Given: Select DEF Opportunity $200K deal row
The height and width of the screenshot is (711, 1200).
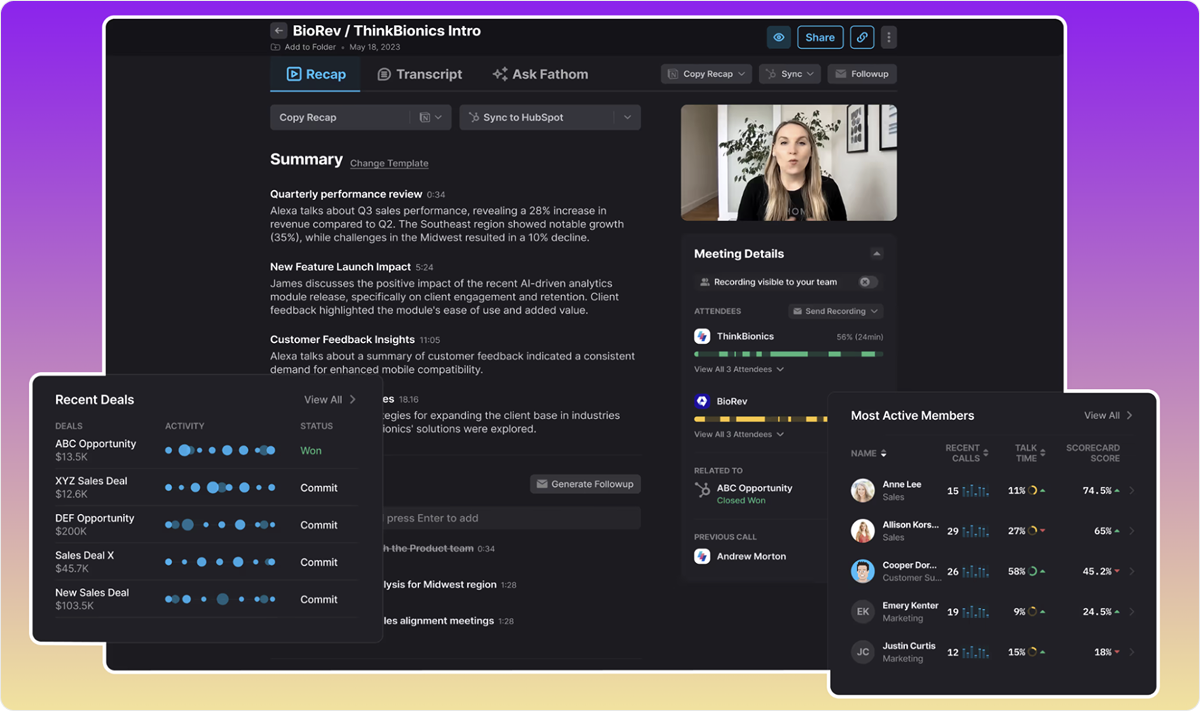Looking at the screenshot, I should coord(207,524).
